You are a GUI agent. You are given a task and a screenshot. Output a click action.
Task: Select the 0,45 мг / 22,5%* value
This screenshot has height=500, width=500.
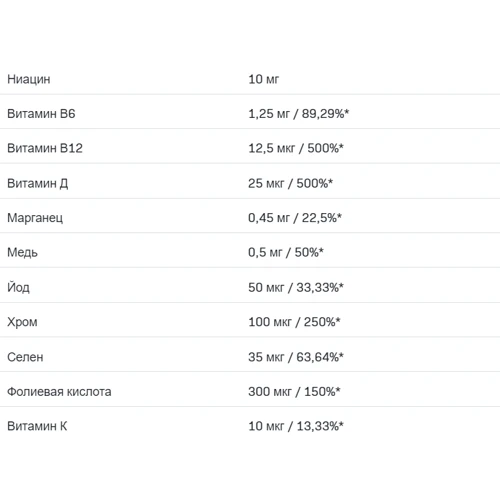(295, 218)
